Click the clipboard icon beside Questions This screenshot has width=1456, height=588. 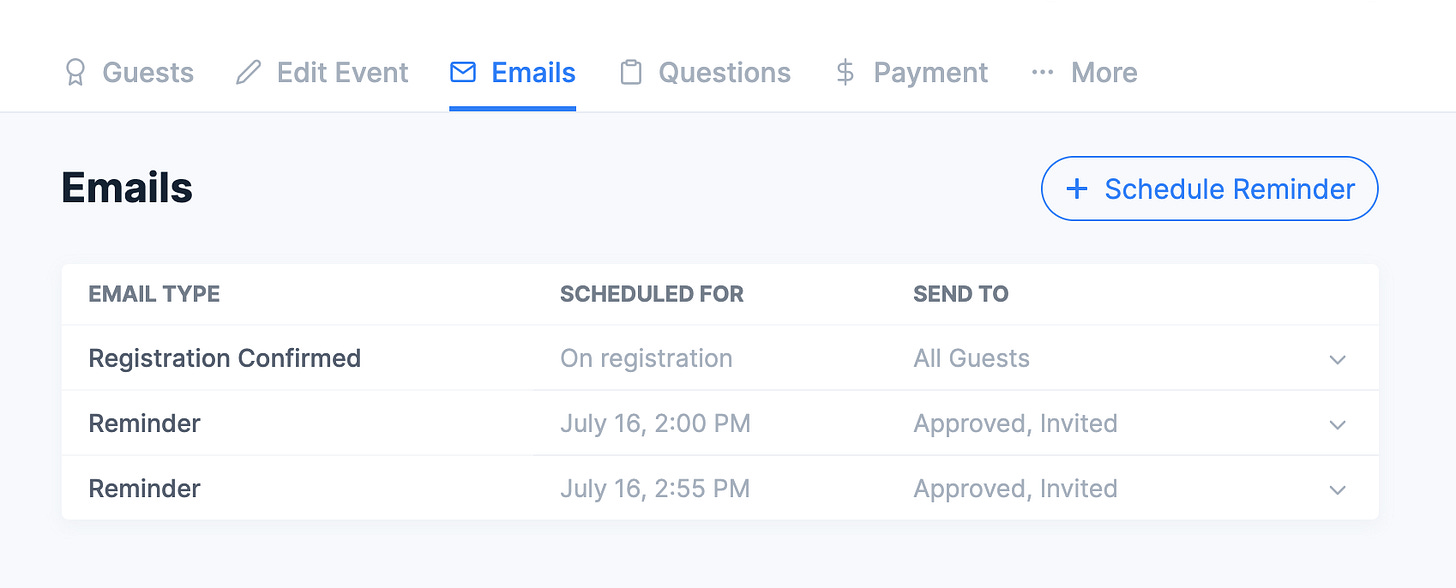click(x=630, y=73)
